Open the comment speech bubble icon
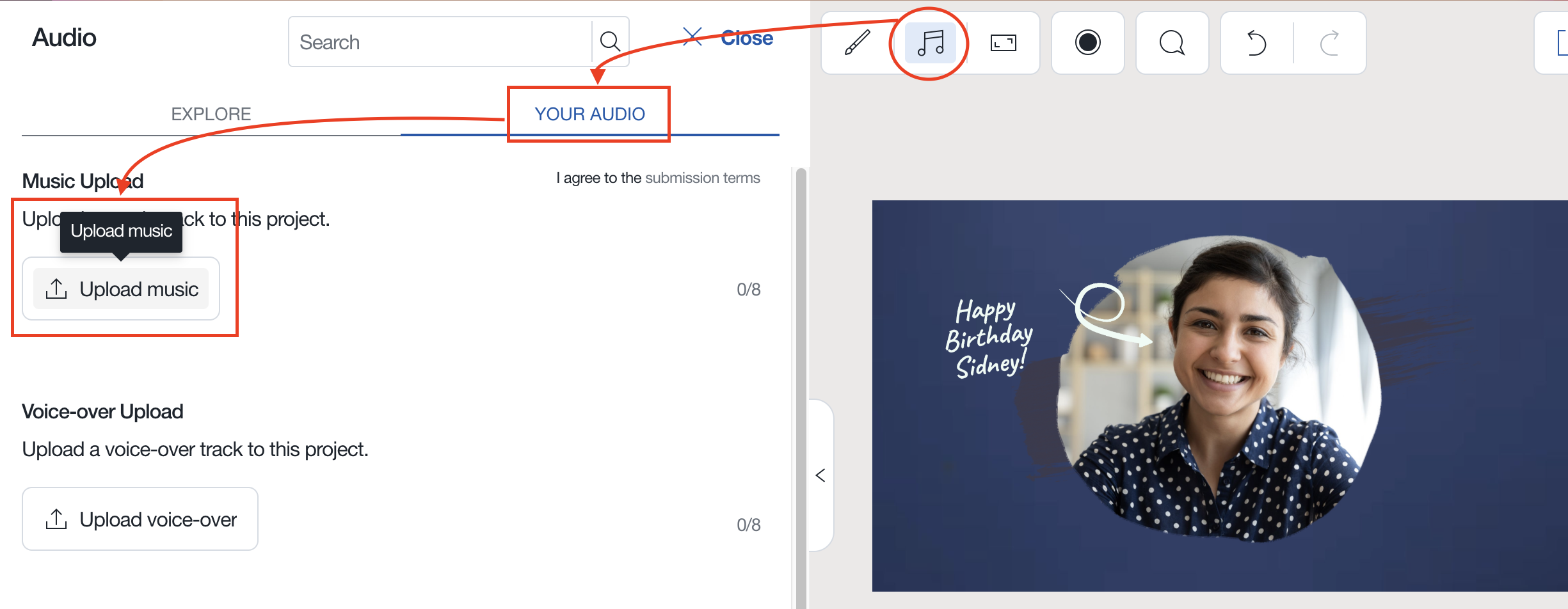Image resolution: width=1568 pixels, height=609 pixels. 1172,43
